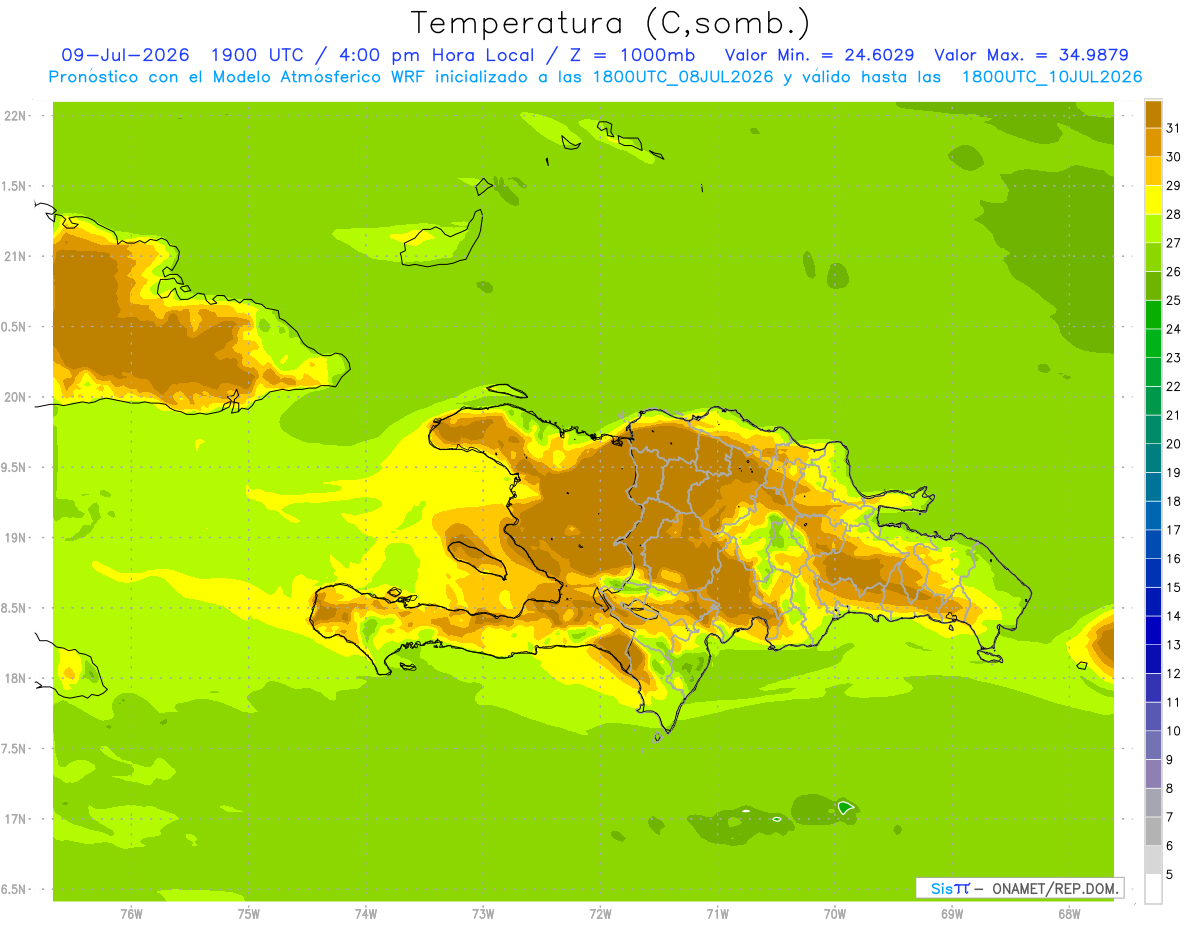Image resolution: width=1200 pixels, height=927 pixels.
Task: Click colorbar label '18'
Action: tap(1174, 501)
